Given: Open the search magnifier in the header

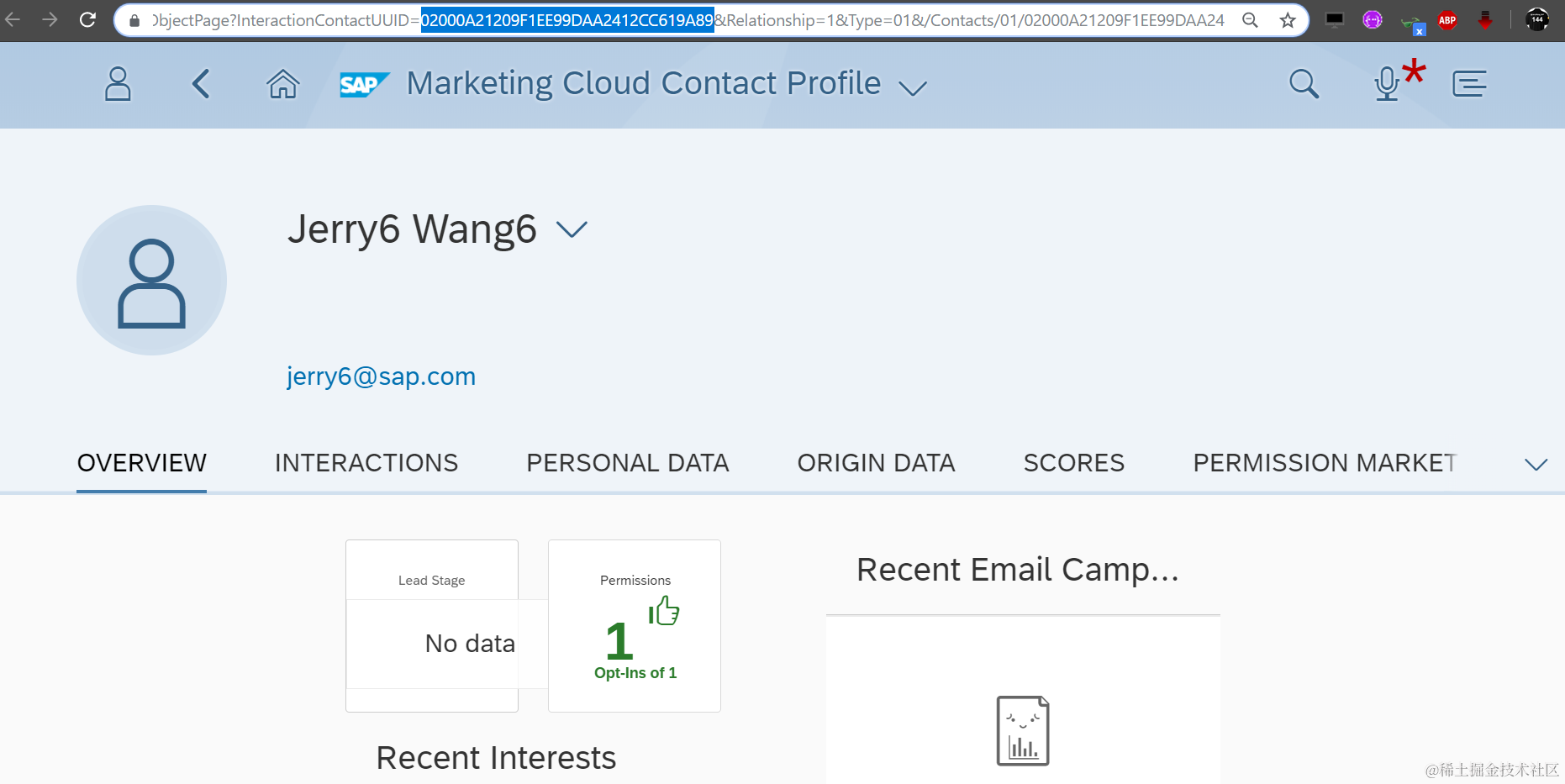Looking at the screenshot, I should (x=1304, y=84).
